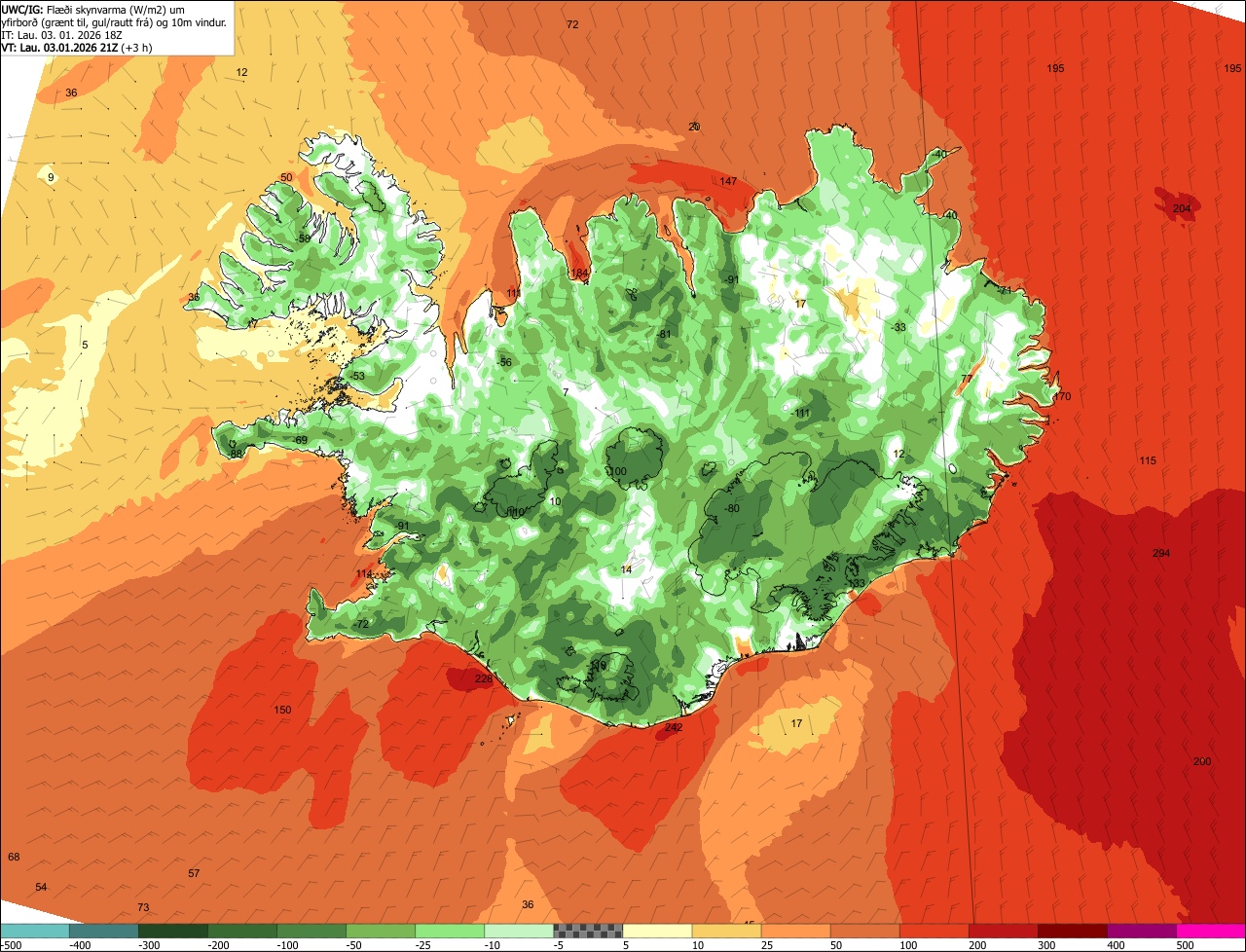1246x952 pixels.
Task: Click the map value '7' in northwest-central Iceland
Action: (x=566, y=393)
